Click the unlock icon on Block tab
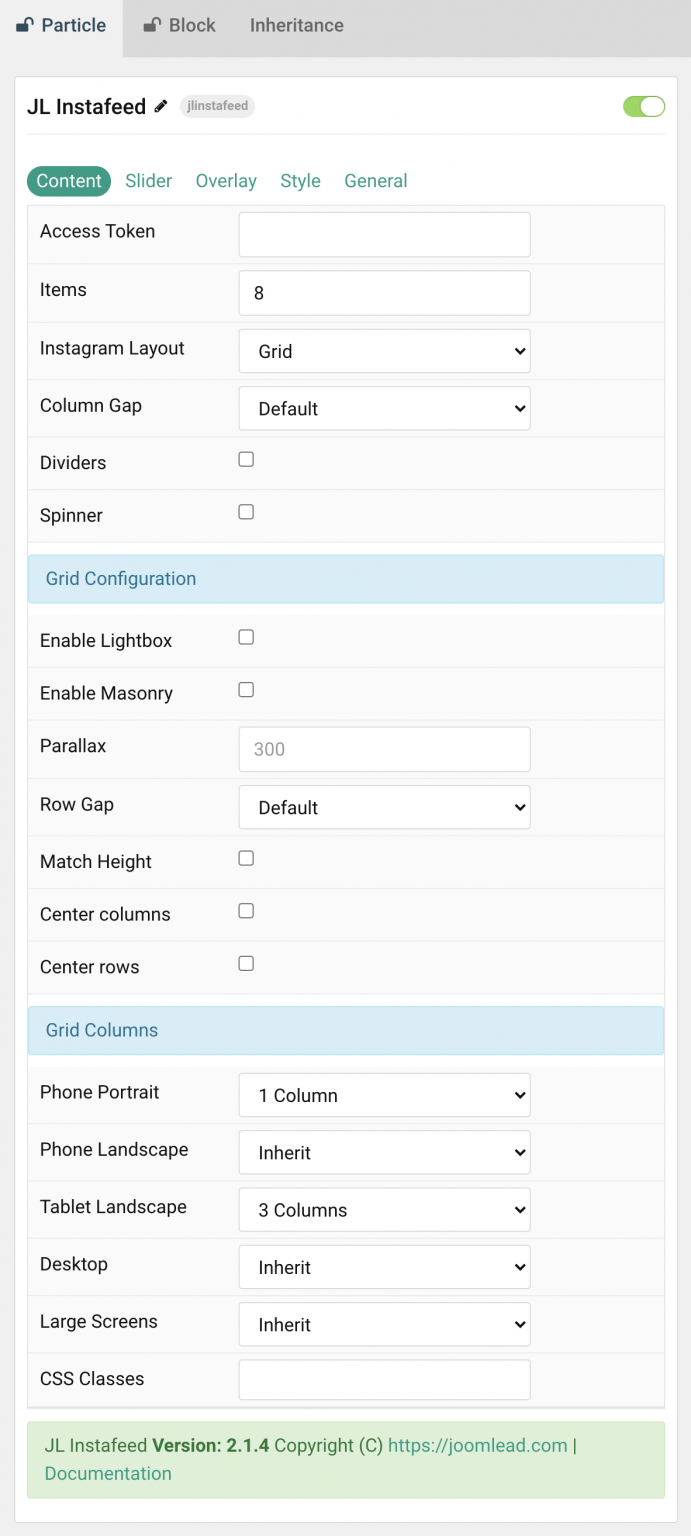The image size is (691, 1536). click(152, 26)
